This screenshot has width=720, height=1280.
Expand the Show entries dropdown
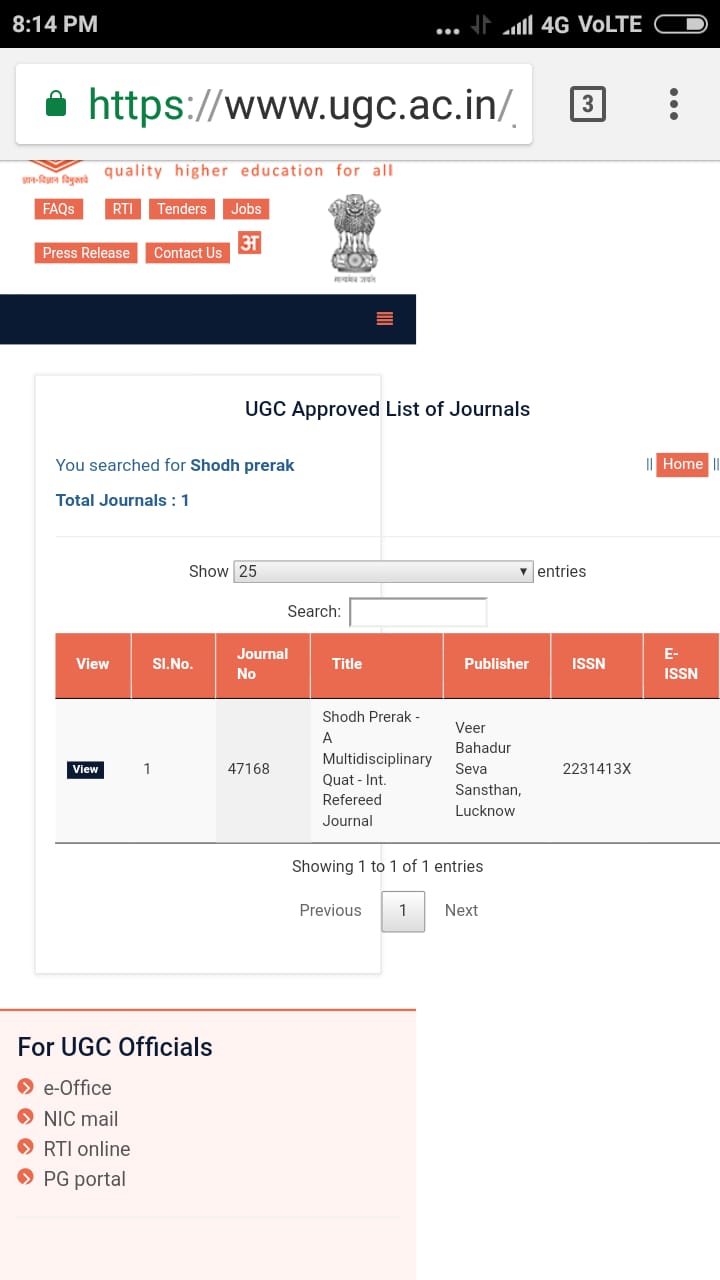coord(383,571)
